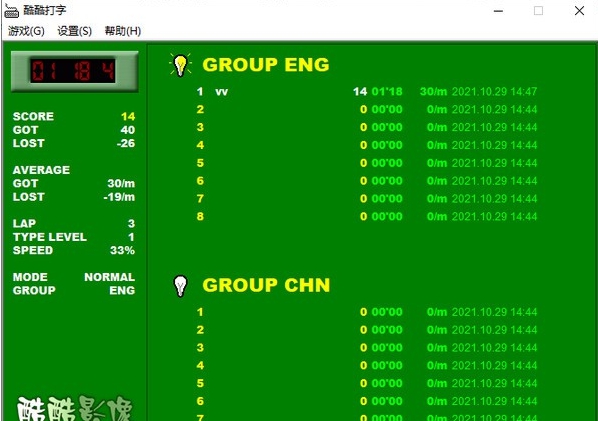Click player name vv in ENG rank 1

[222, 92]
